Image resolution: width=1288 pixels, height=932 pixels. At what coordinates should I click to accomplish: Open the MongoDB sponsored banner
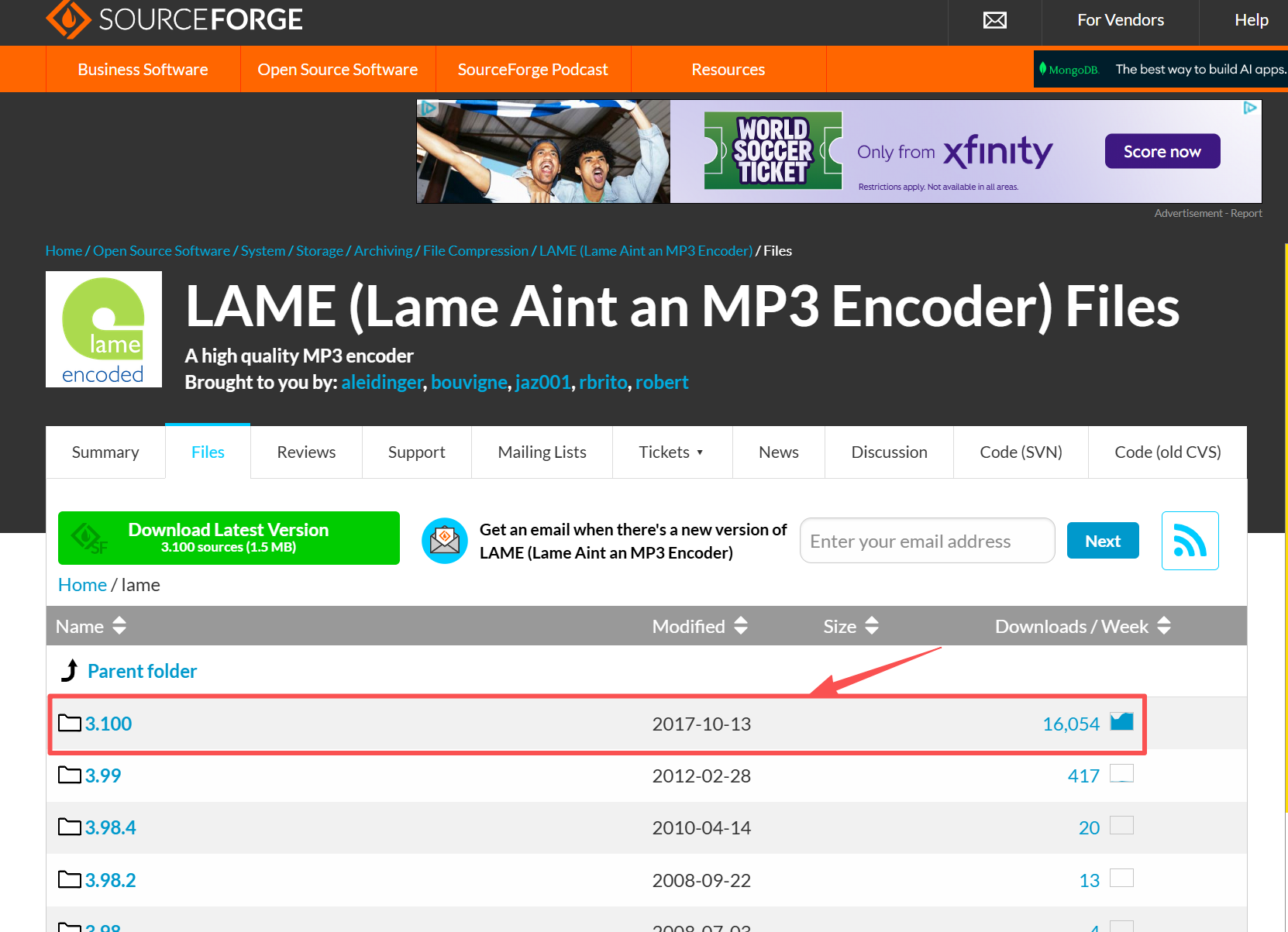pyautogui.click(x=1161, y=69)
